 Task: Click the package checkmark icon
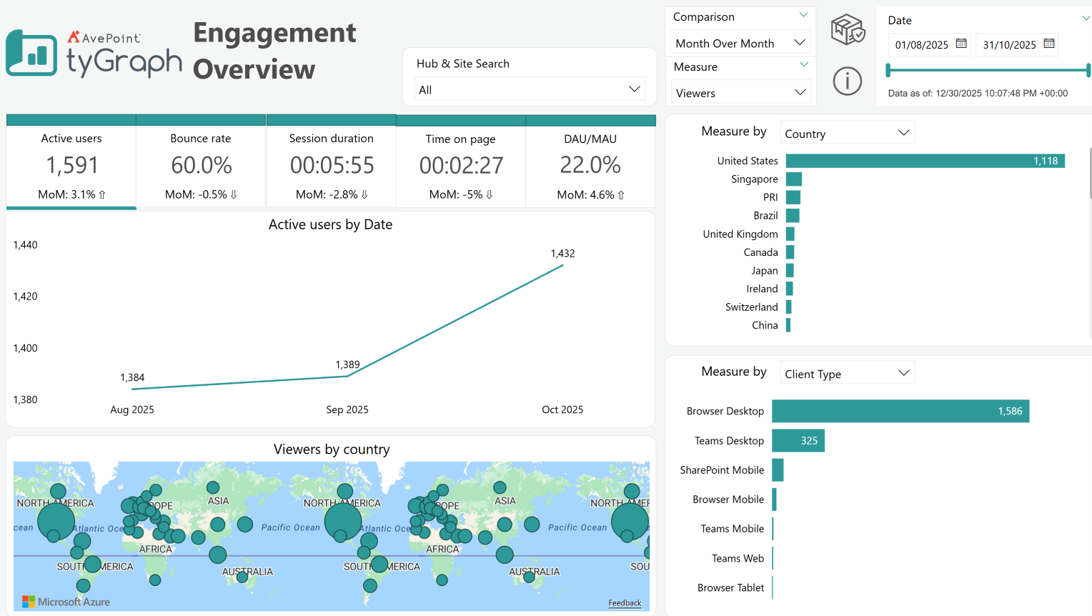click(848, 29)
